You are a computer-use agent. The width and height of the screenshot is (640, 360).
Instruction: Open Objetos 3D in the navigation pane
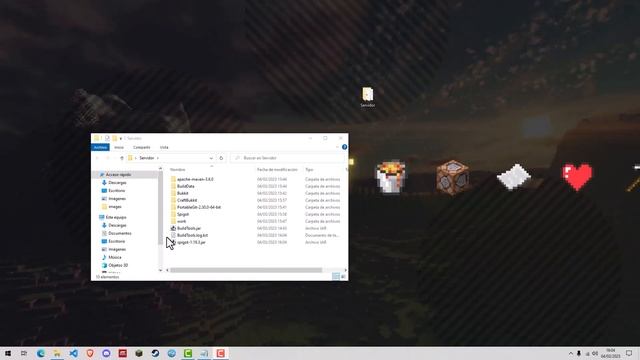point(118,265)
